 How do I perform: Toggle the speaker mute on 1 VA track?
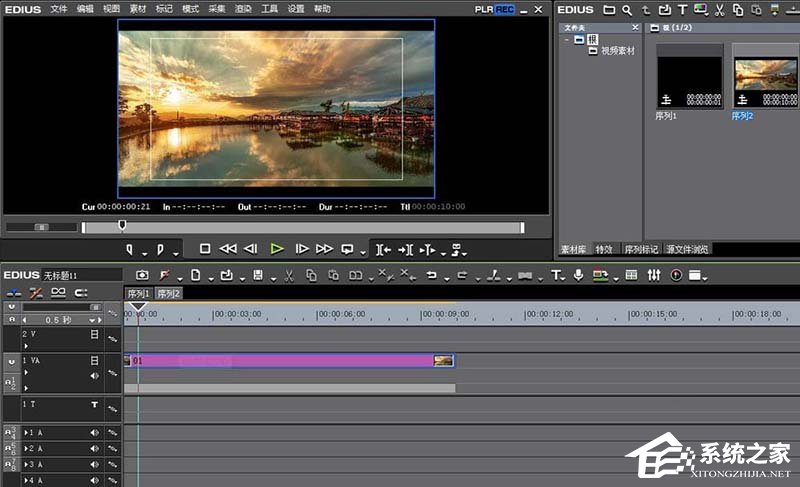(x=95, y=375)
